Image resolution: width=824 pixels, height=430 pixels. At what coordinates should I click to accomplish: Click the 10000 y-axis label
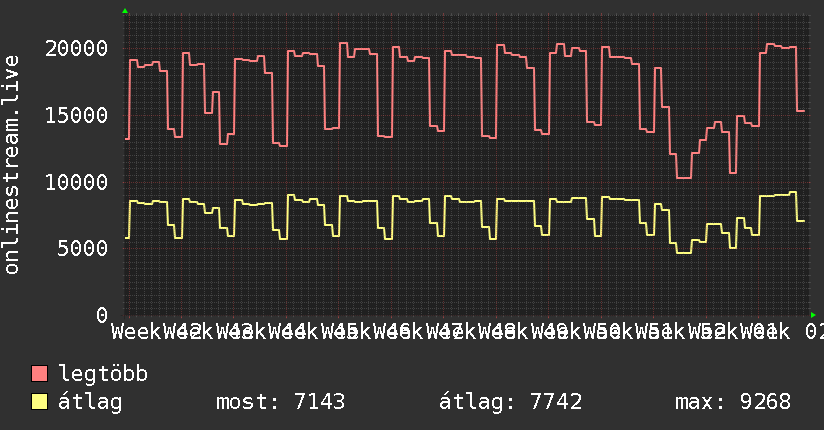(76, 182)
